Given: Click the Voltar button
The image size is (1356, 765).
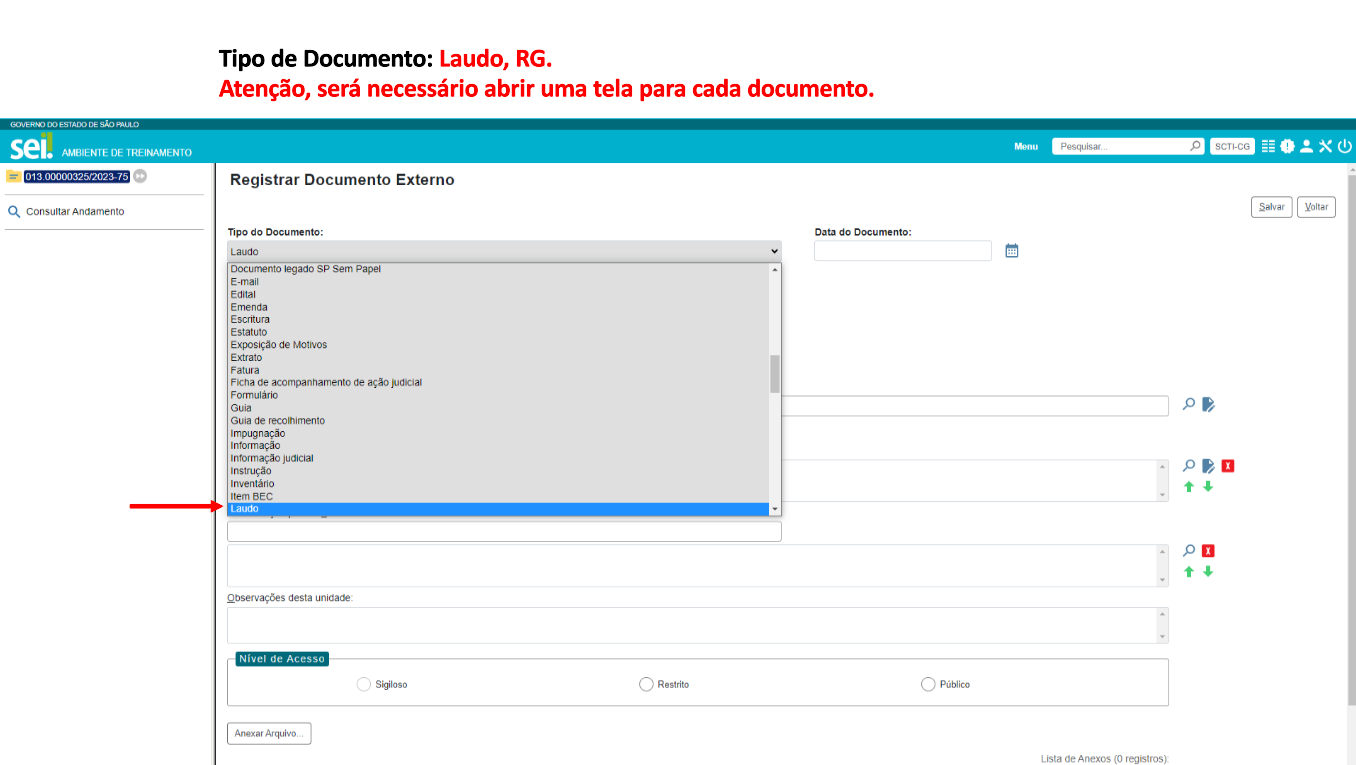Looking at the screenshot, I should tap(1316, 207).
